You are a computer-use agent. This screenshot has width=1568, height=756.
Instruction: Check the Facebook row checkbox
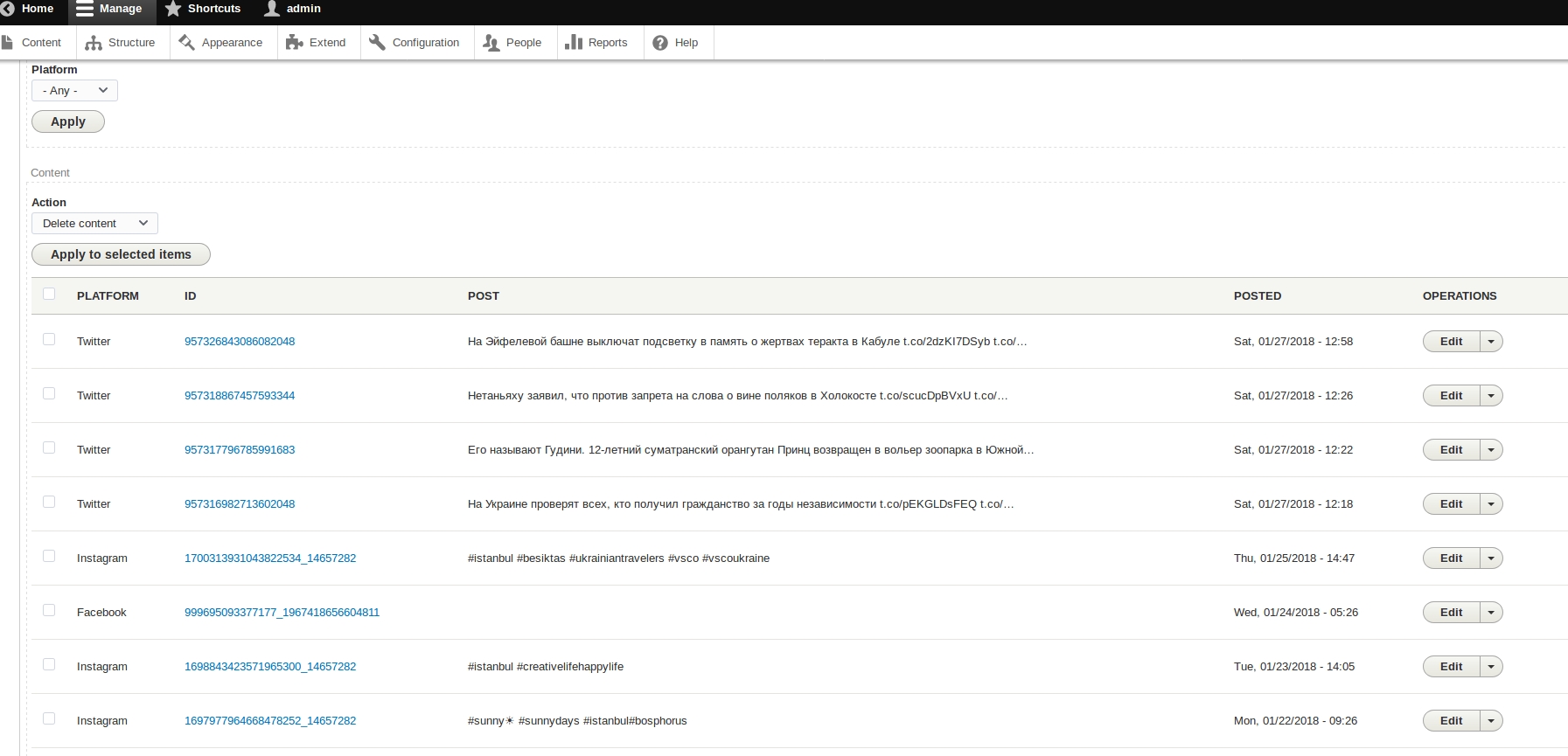(x=49, y=610)
